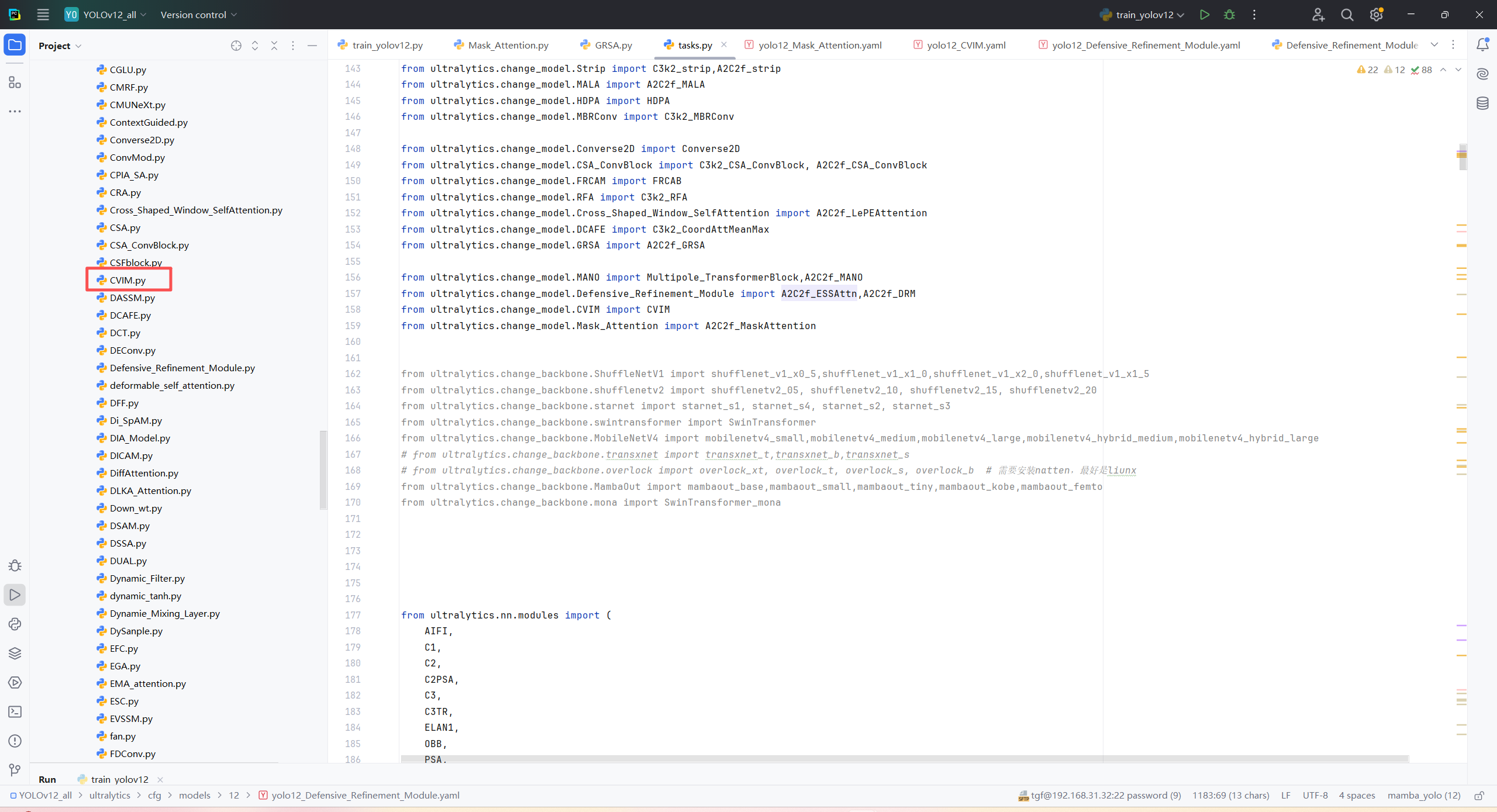
Task: Switch to the yolo12_CVIM.yaml tab
Action: pyautogui.click(x=965, y=45)
